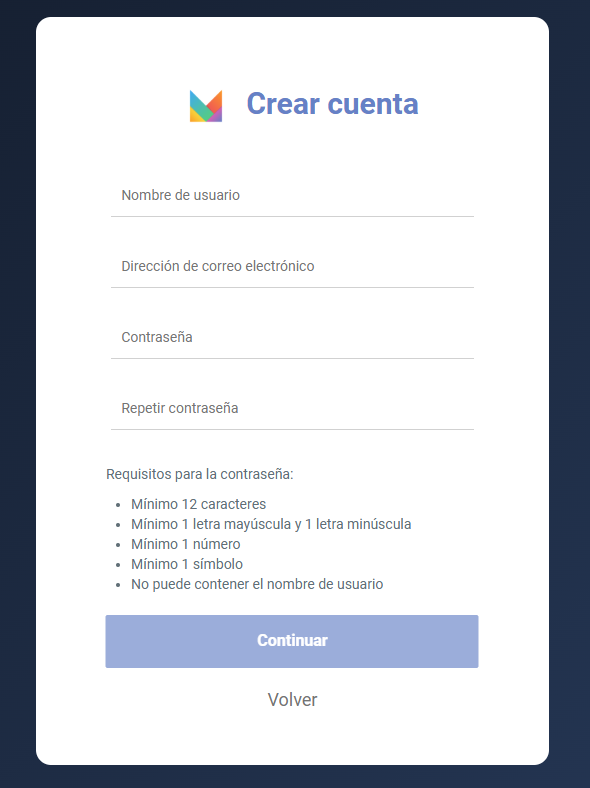This screenshot has height=788, width=590.
Task: Click the 'Continuar' button
Action: click(292, 641)
